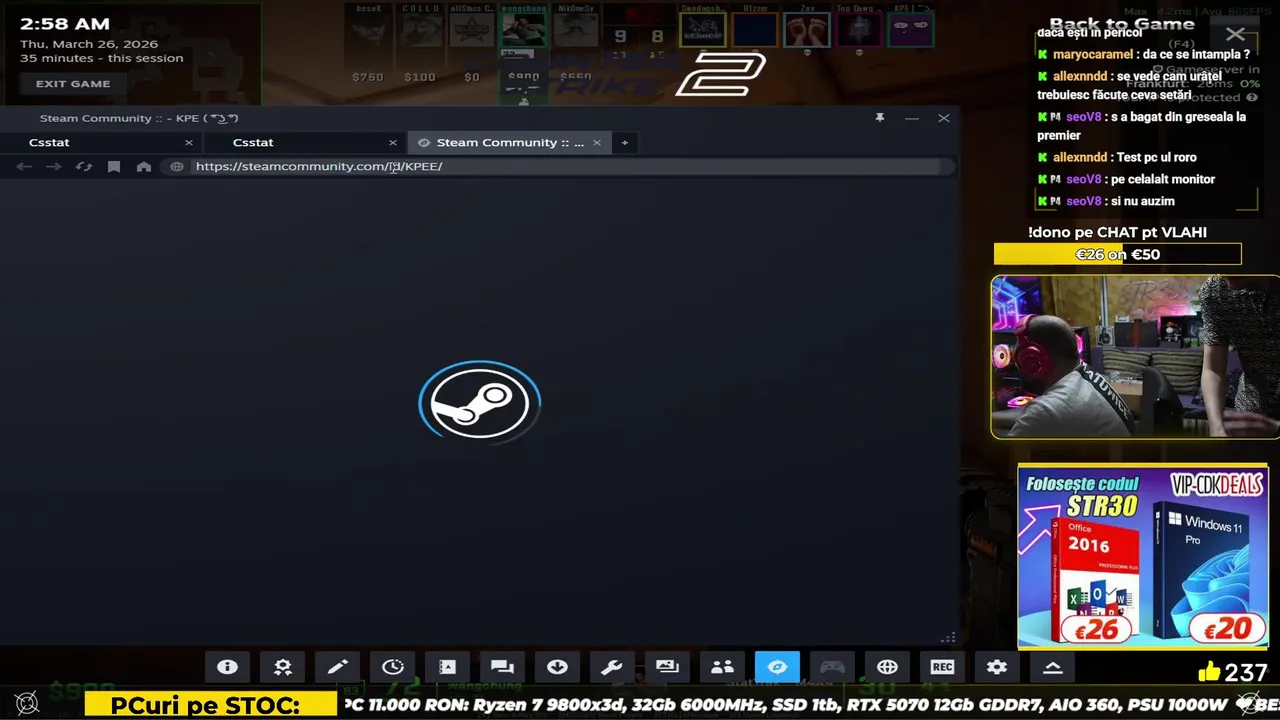1280x720 pixels.
Task: Close the Steam Community browser window
Action: [x=944, y=118]
